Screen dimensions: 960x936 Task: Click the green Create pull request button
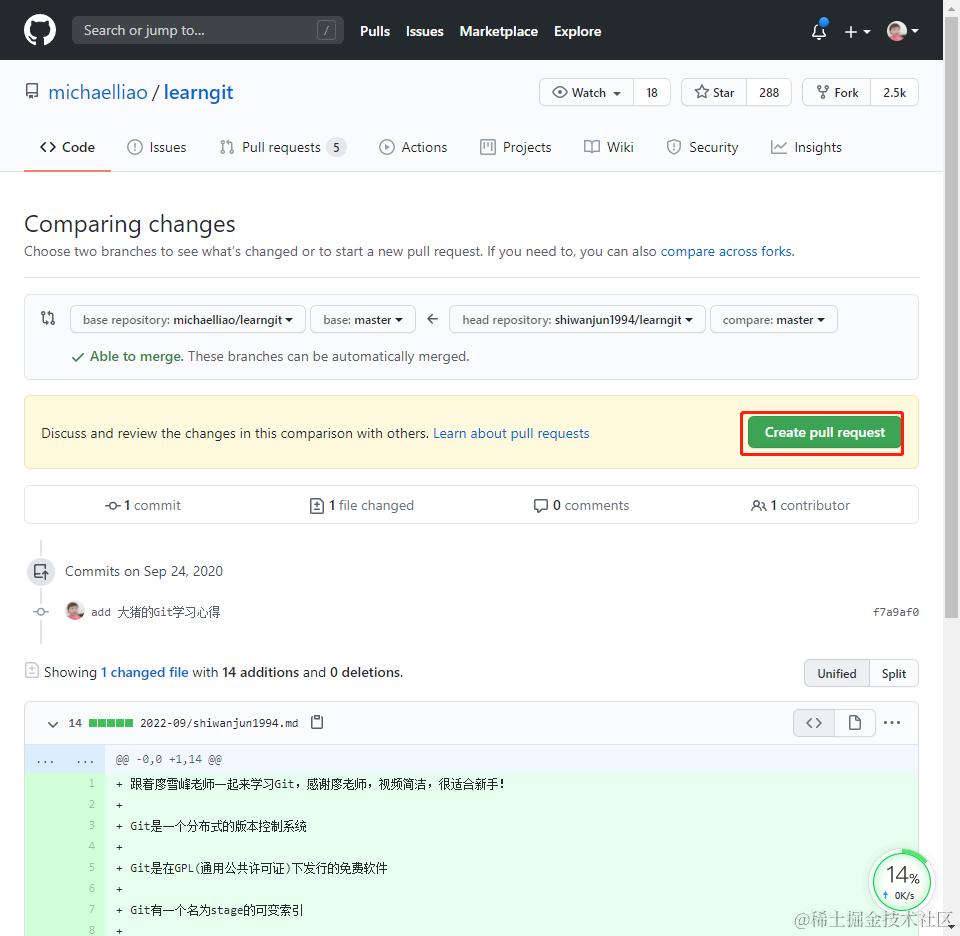point(824,432)
